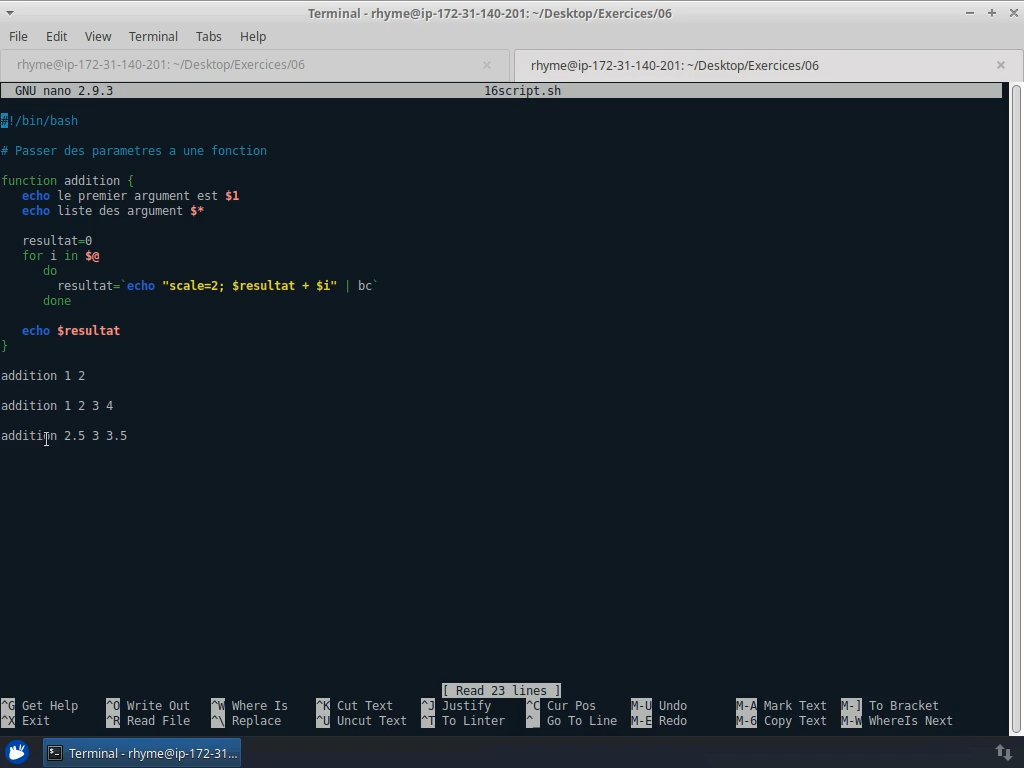Click the Read 23 lines status message

pos(501,690)
